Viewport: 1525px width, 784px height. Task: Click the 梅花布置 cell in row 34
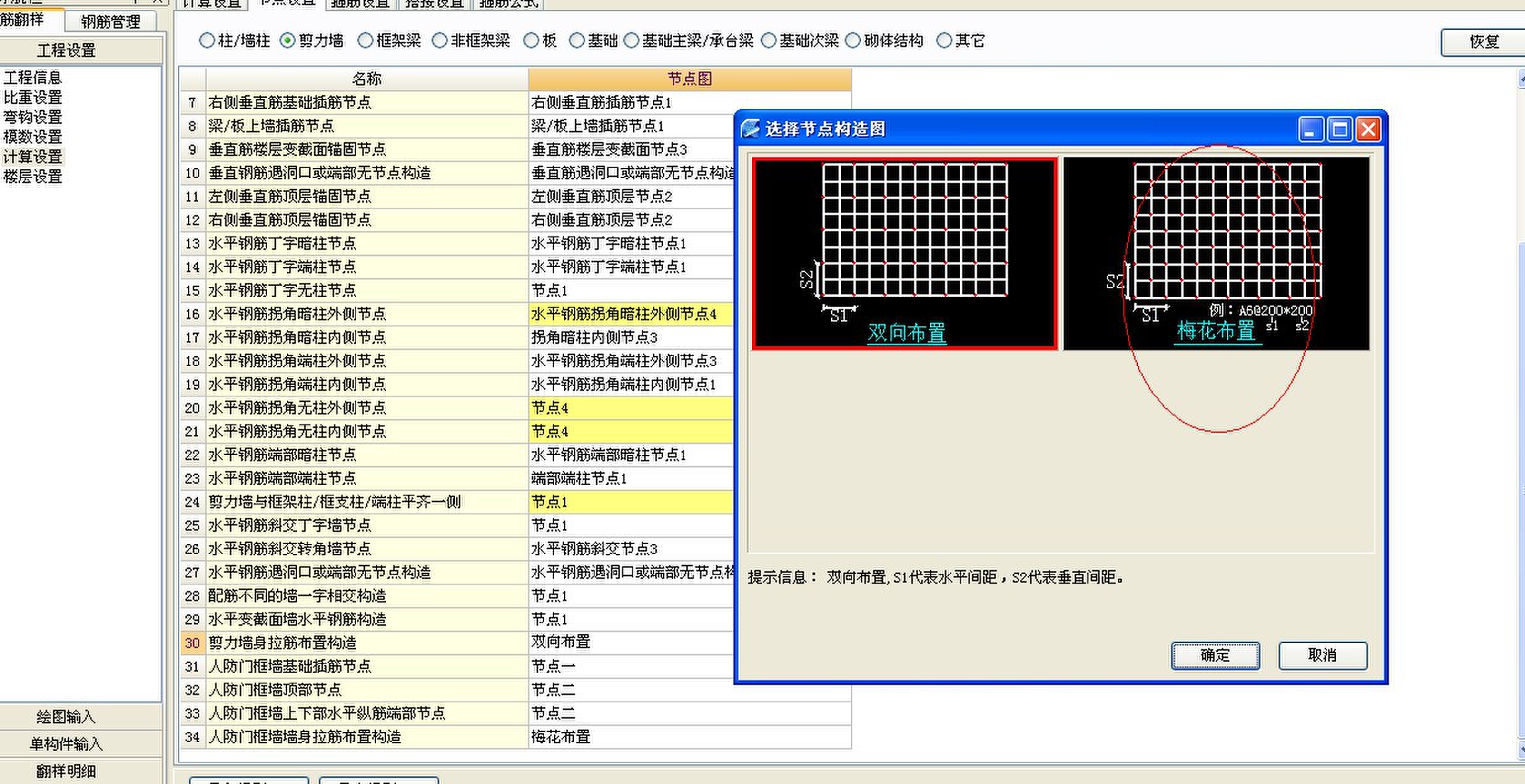(x=690, y=737)
